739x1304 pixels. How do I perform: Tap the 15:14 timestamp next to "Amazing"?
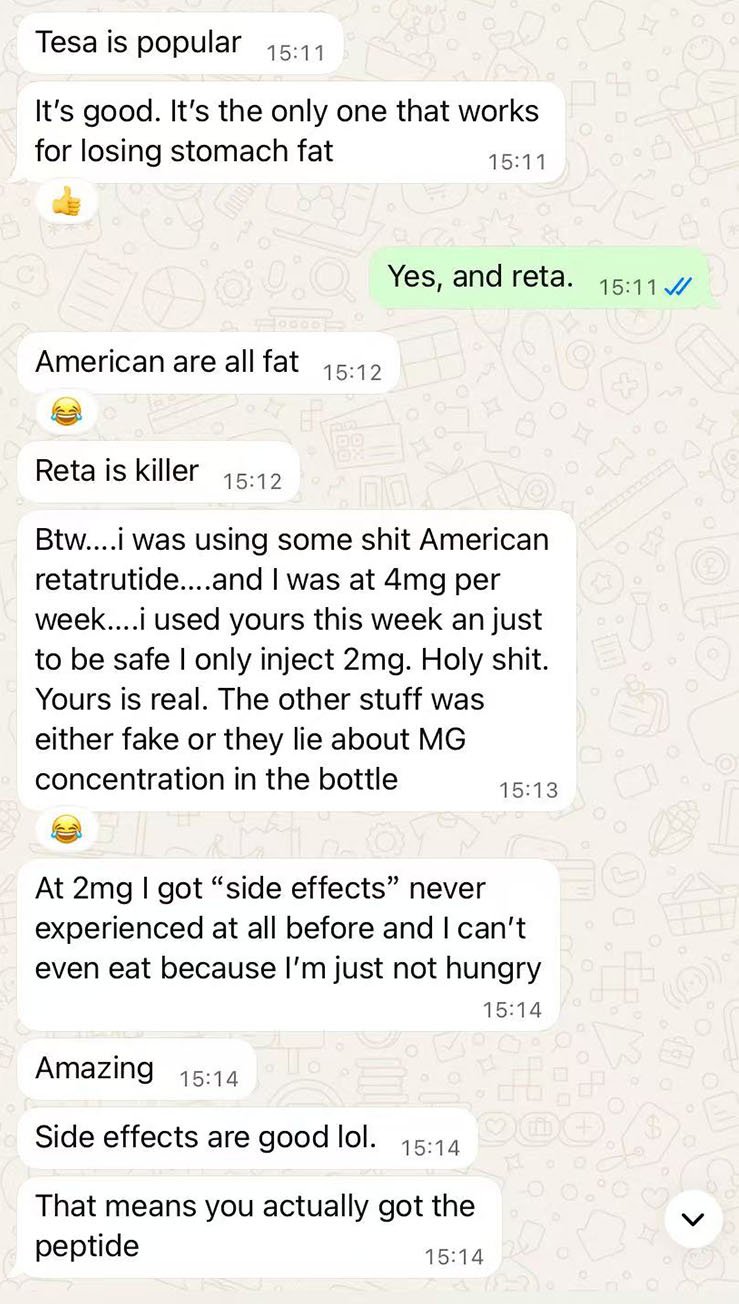tap(209, 1079)
